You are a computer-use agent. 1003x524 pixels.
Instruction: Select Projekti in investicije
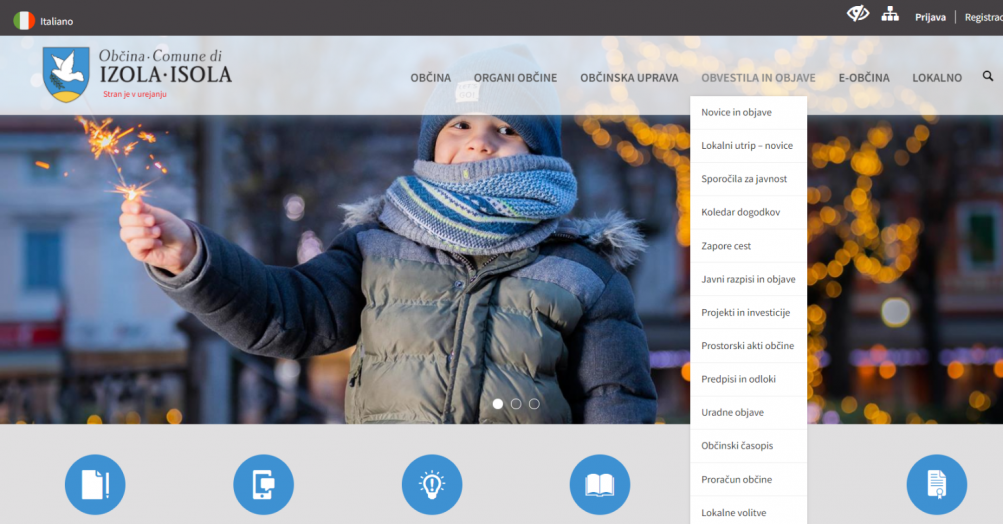(748, 312)
